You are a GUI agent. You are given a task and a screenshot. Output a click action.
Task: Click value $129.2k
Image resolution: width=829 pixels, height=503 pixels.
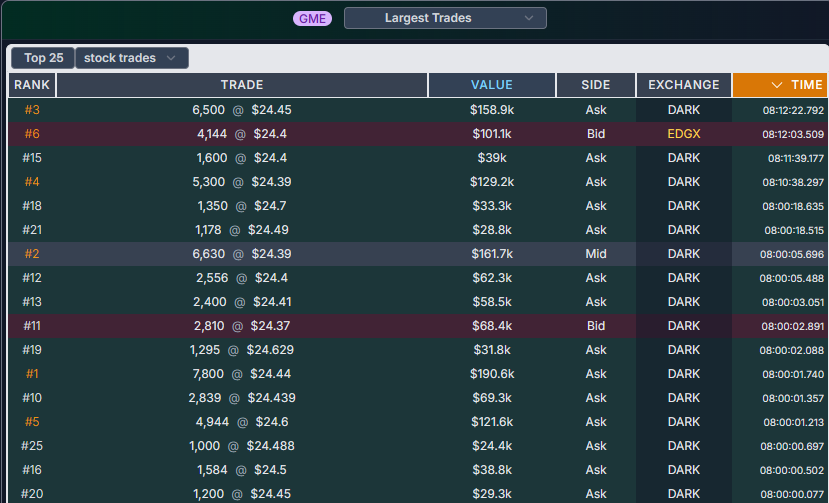tap(492, 182)
